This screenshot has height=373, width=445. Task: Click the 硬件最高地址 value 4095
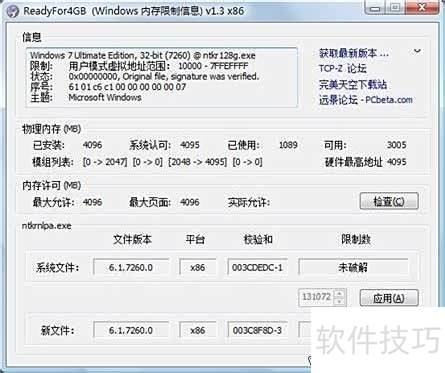(397, 162)
